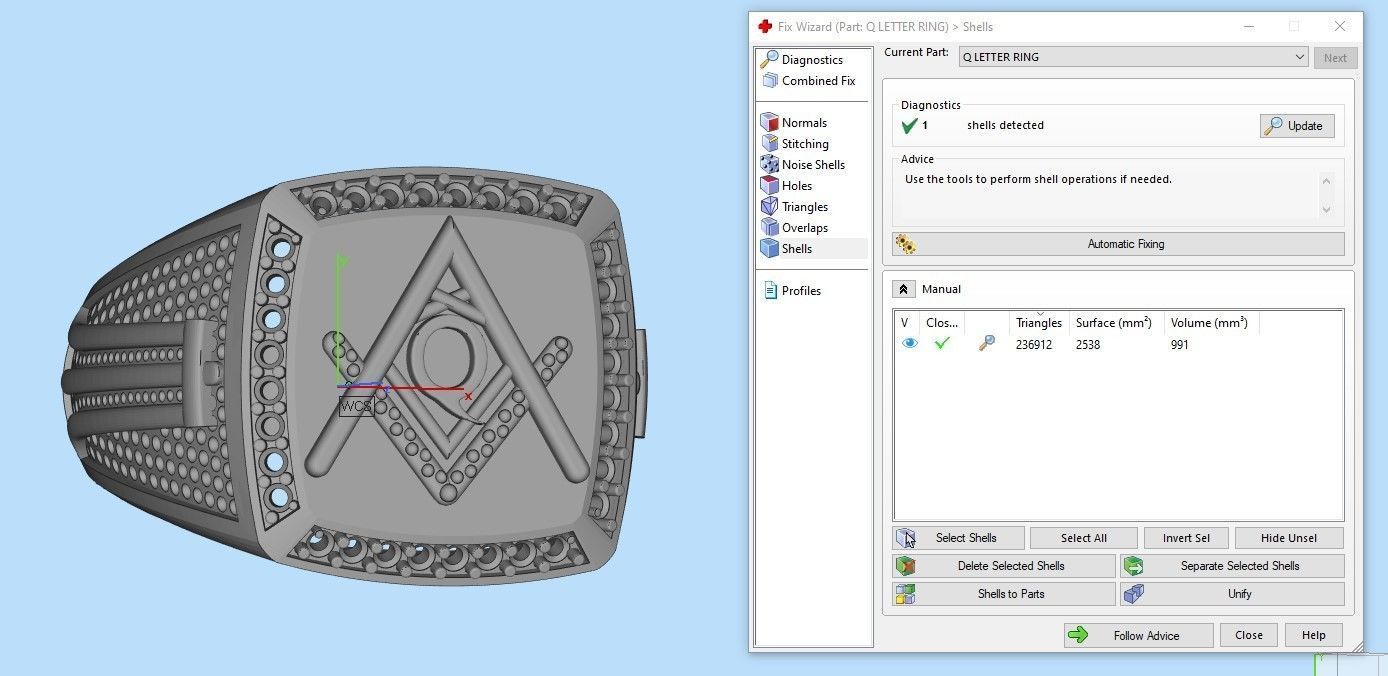The height and width of the screenshot is (676, 1388).
Task: Click the flower icon on Automatic Fixing
Action: click(x=906, y=244)
